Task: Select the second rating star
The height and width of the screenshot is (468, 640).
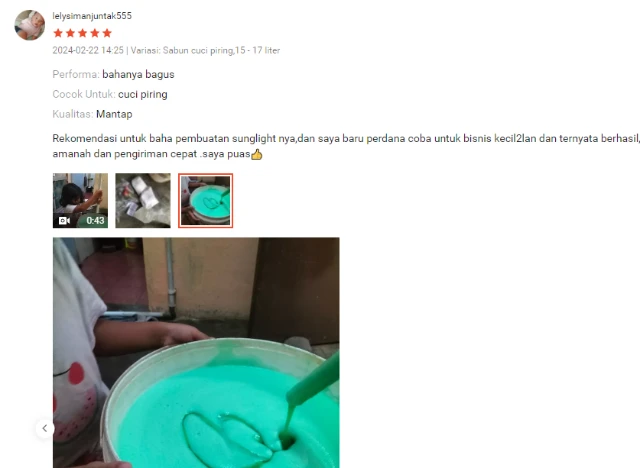Action: click(x=70, y=33)
